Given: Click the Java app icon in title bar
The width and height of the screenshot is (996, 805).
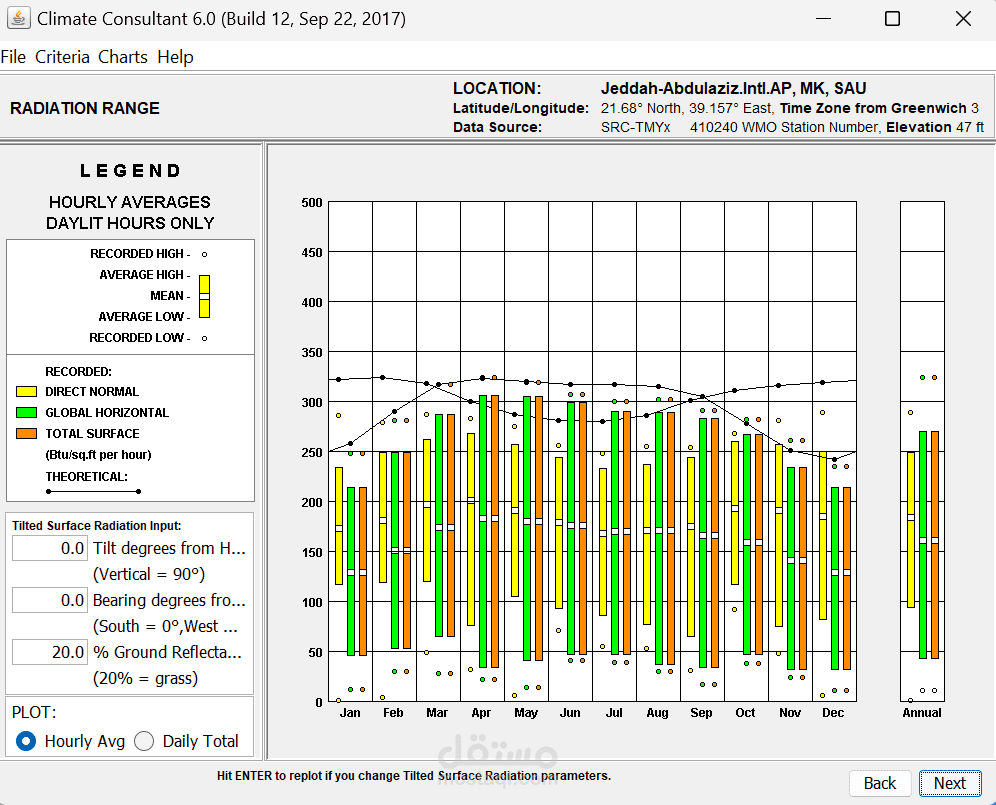Looking at the screenshot, I should (18, 18).
